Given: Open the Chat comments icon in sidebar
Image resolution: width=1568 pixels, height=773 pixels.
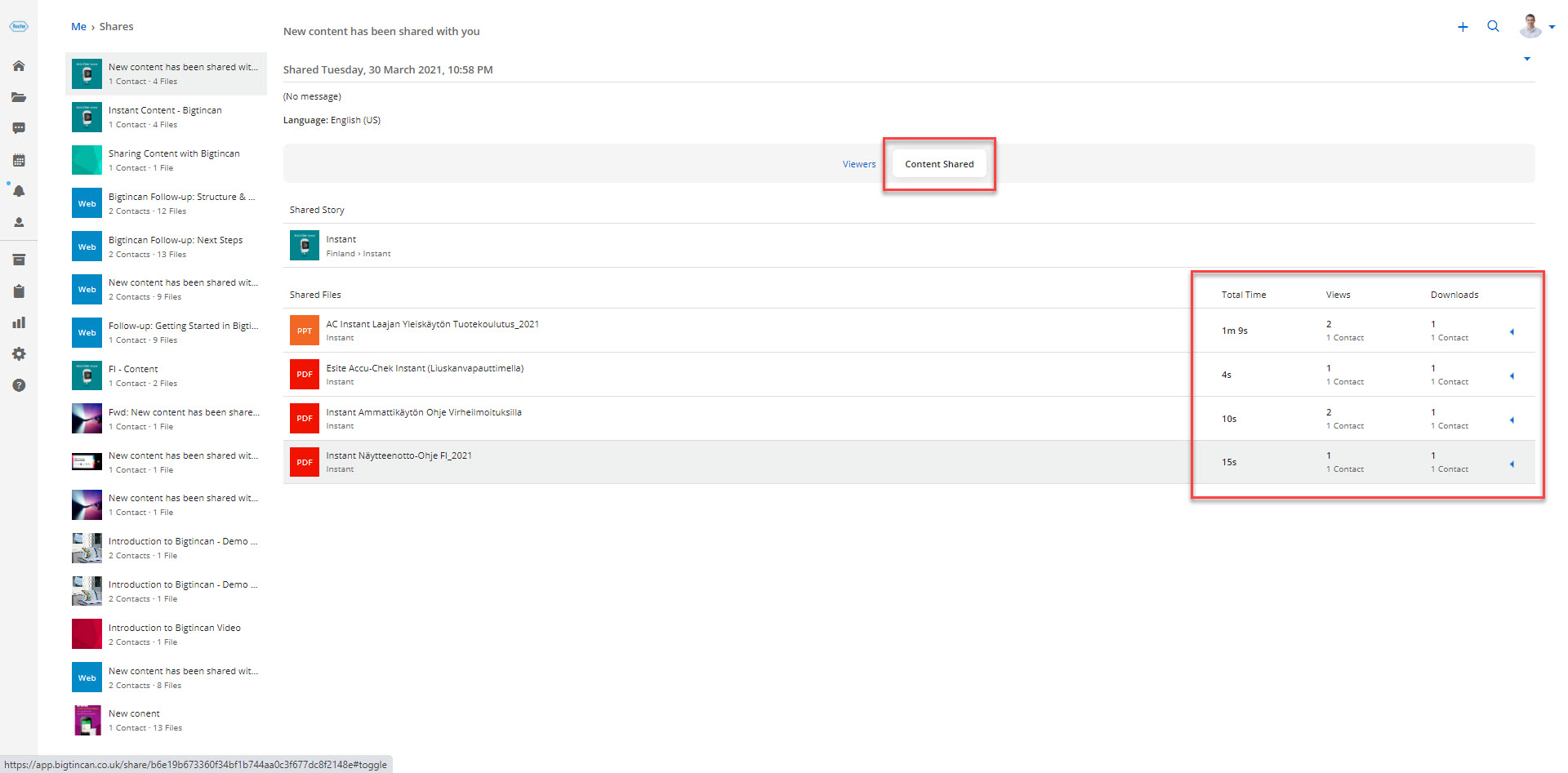Looking at the screenshot, I should pyautogui.click(x=18, y=128).
